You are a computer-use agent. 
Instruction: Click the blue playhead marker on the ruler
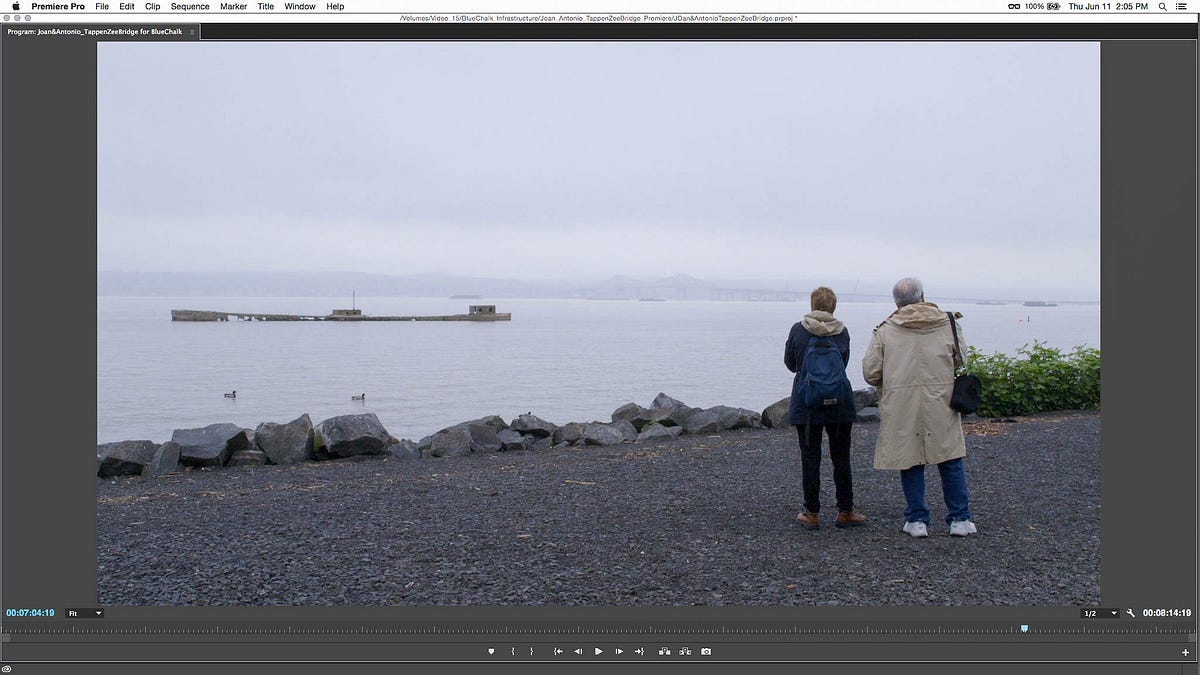click(x=1024, y=628)
